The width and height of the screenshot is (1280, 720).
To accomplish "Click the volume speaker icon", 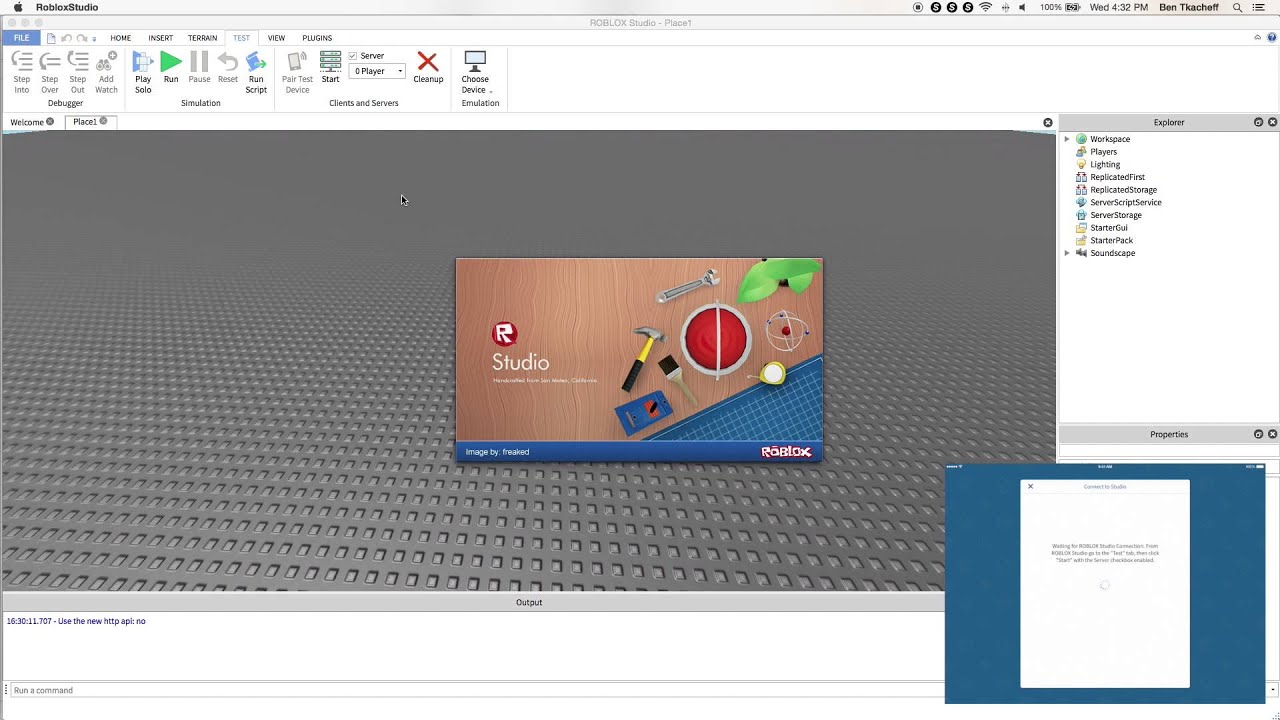I will click(1023, 7).
